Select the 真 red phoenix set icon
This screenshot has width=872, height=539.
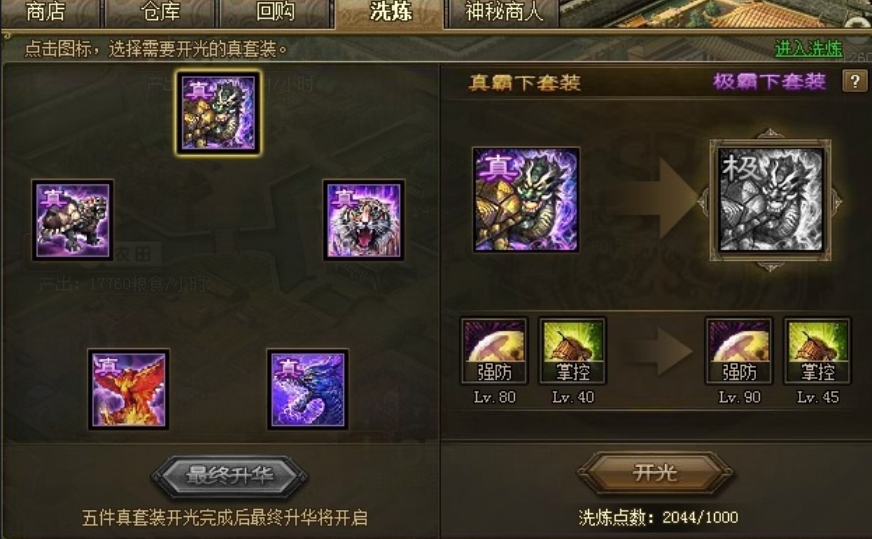tap(128, 389)
